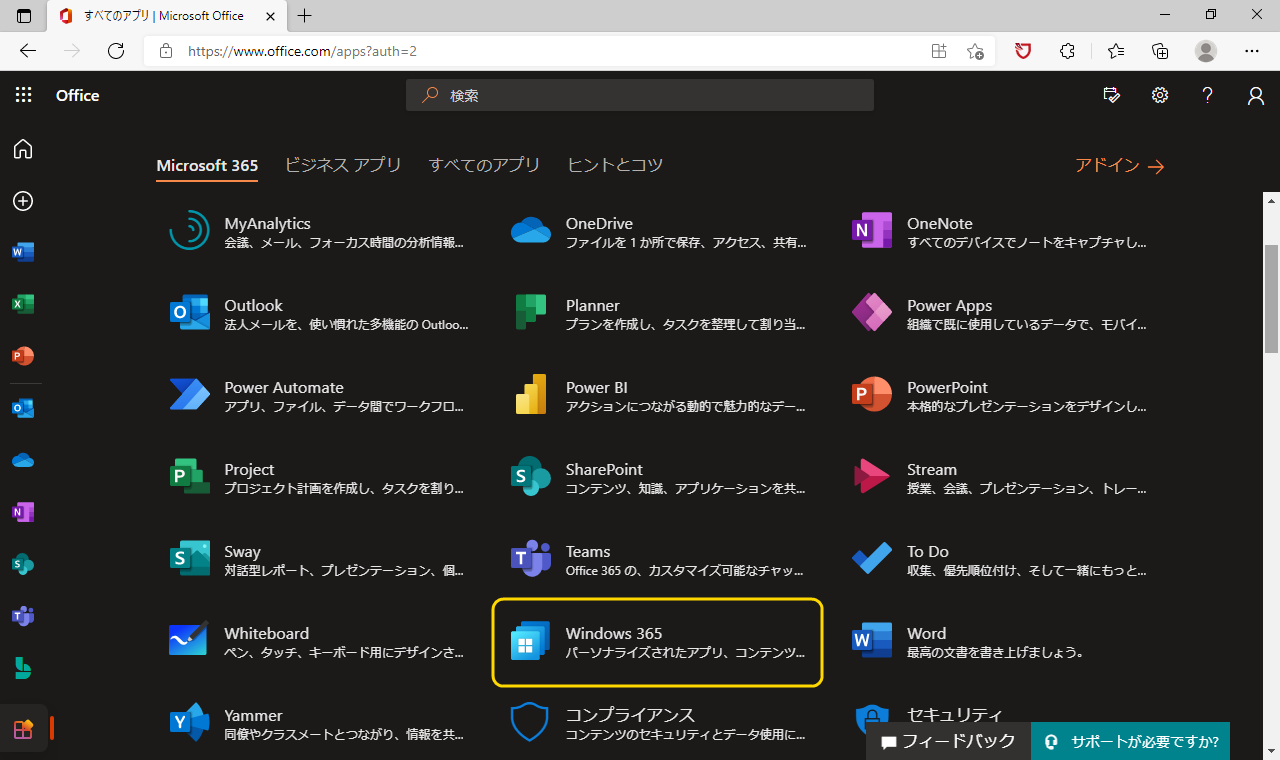Viewport: 1280px width, 760px height.
Task: Open the SharePoint app tile icon
Action: [x=531, y=476]
